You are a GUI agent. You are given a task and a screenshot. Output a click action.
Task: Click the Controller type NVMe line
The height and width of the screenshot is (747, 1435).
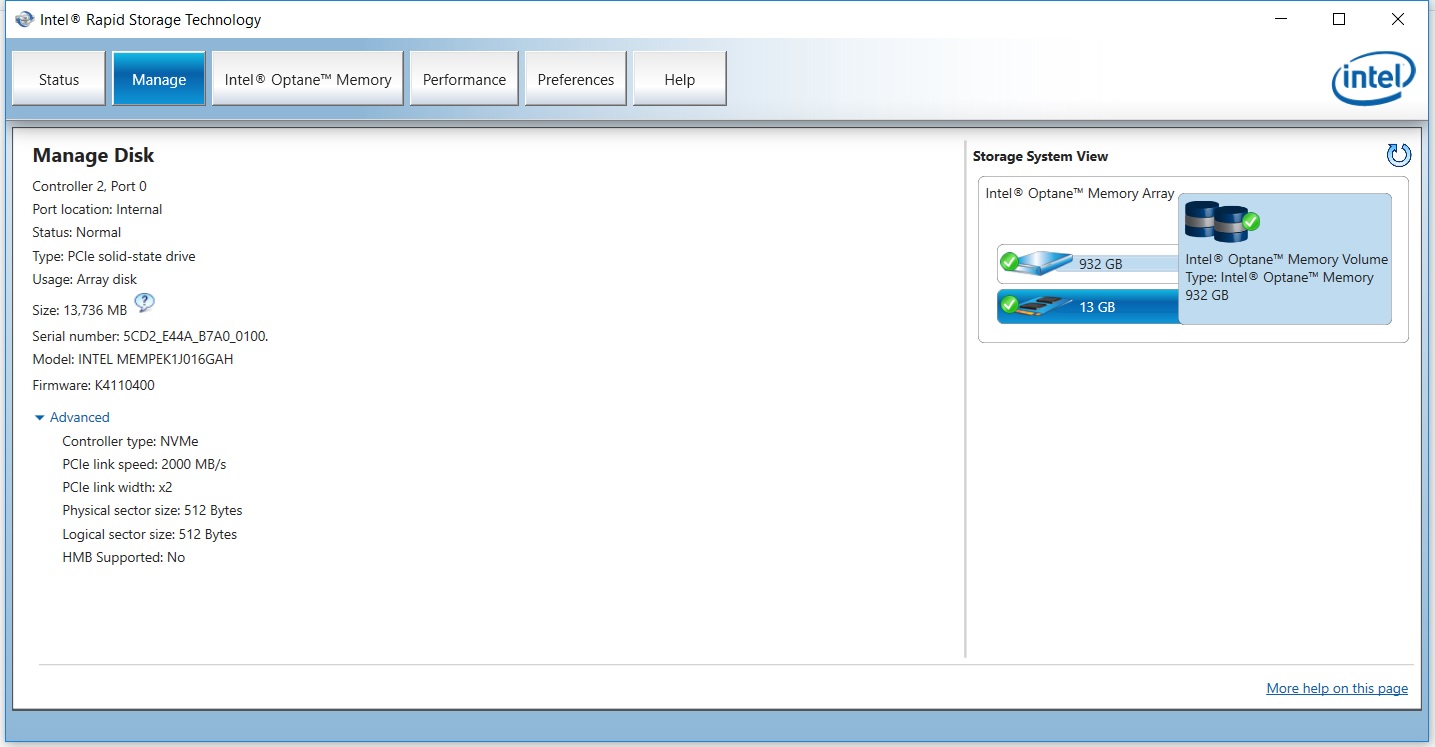pos(130,441)
